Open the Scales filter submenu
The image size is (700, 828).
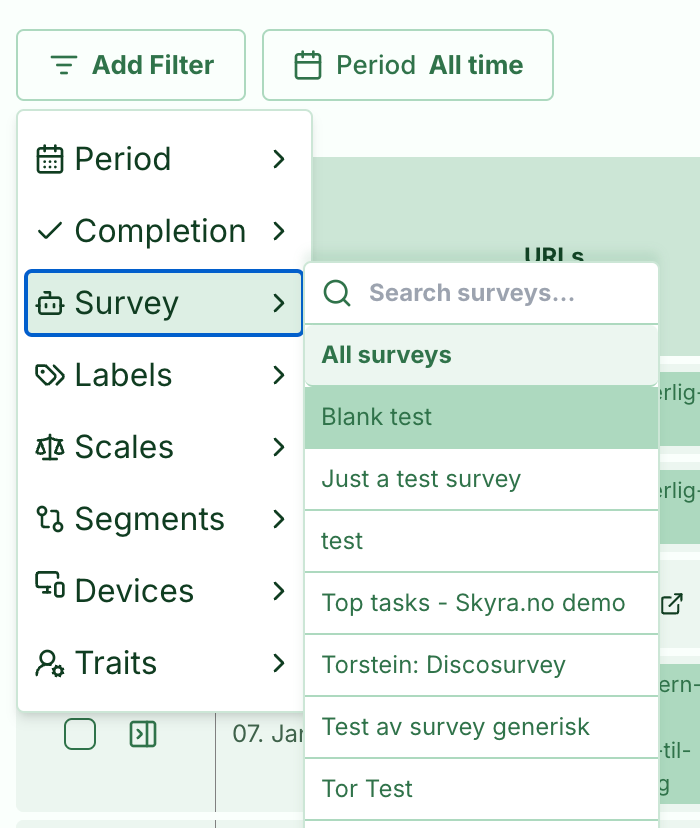point(164,447)
